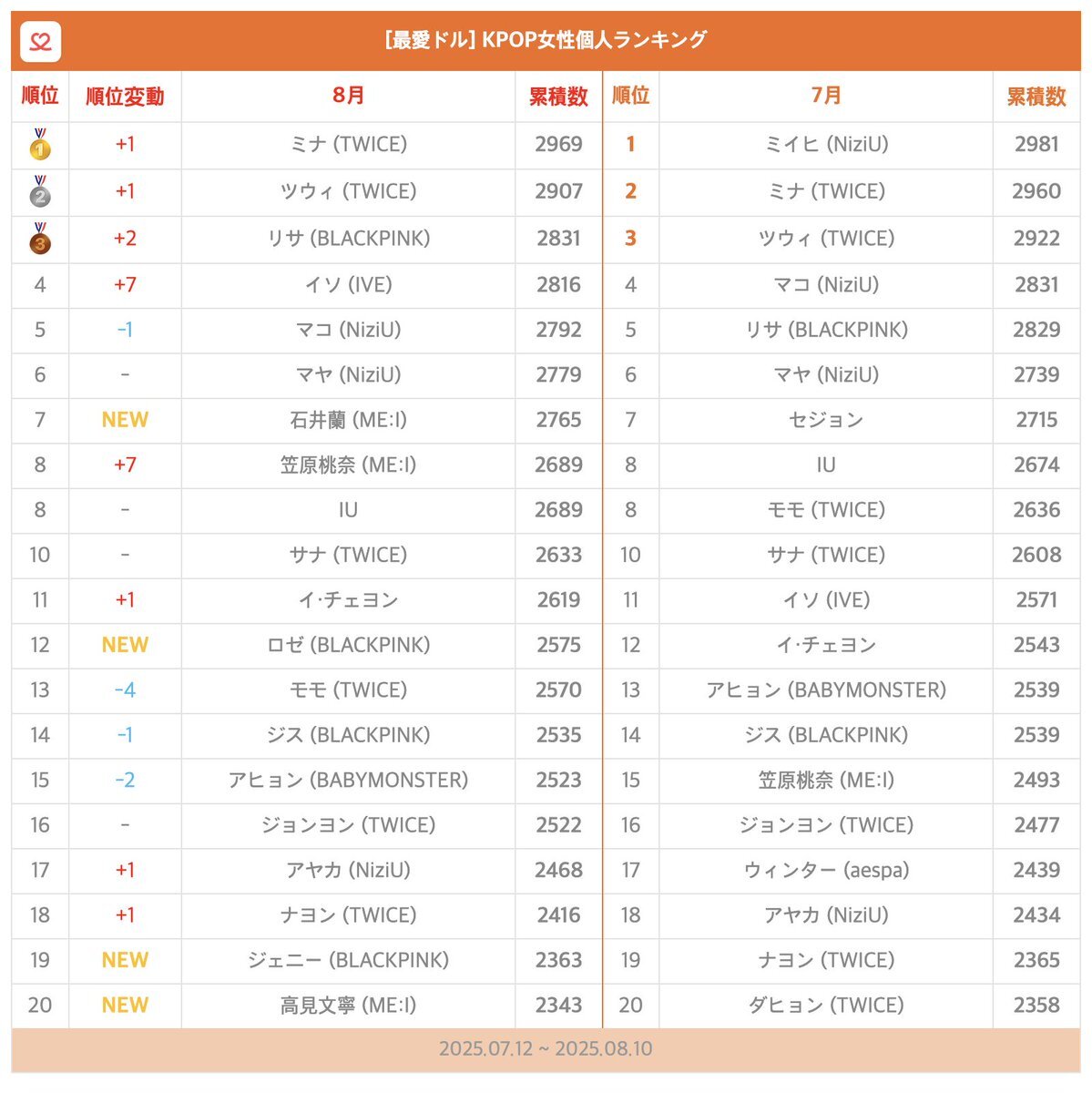Click the gold medal rank icon

[x=40, y=144]
